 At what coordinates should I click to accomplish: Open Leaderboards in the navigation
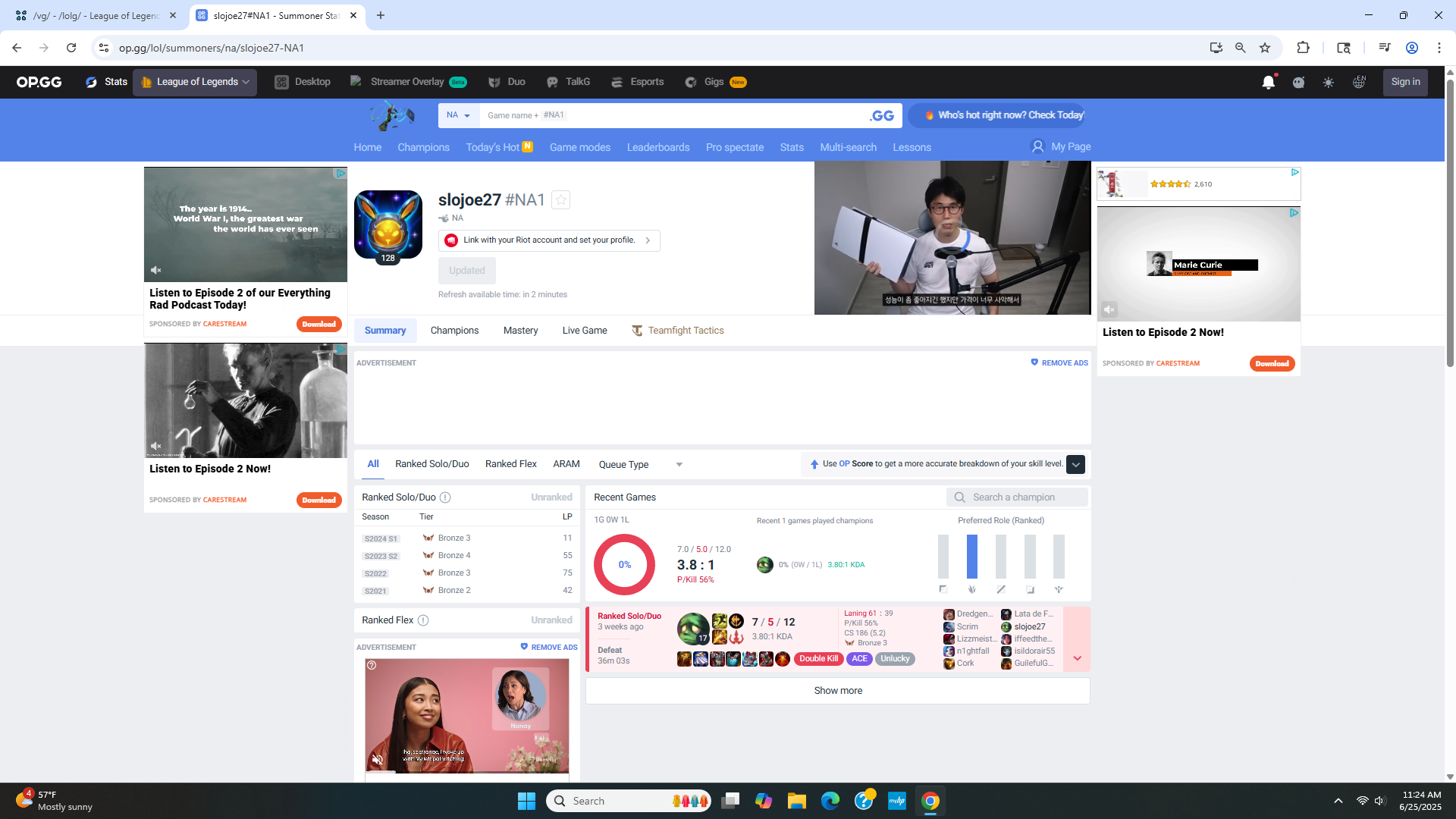(x=658, y=147)
